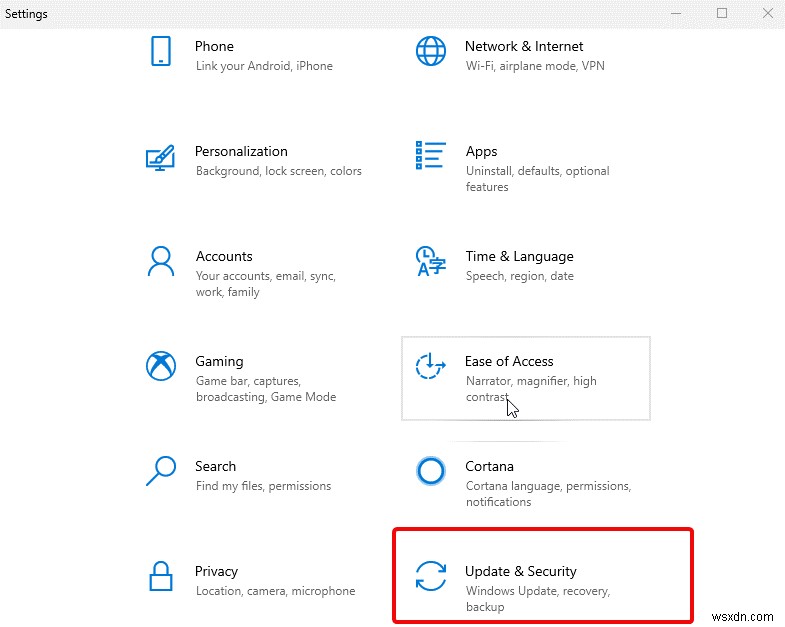Image resolution: width=785 pixels, height=627 pixels.
Task: Click 'Location, camera, microphone' description
Action: [x=275, y=591]
